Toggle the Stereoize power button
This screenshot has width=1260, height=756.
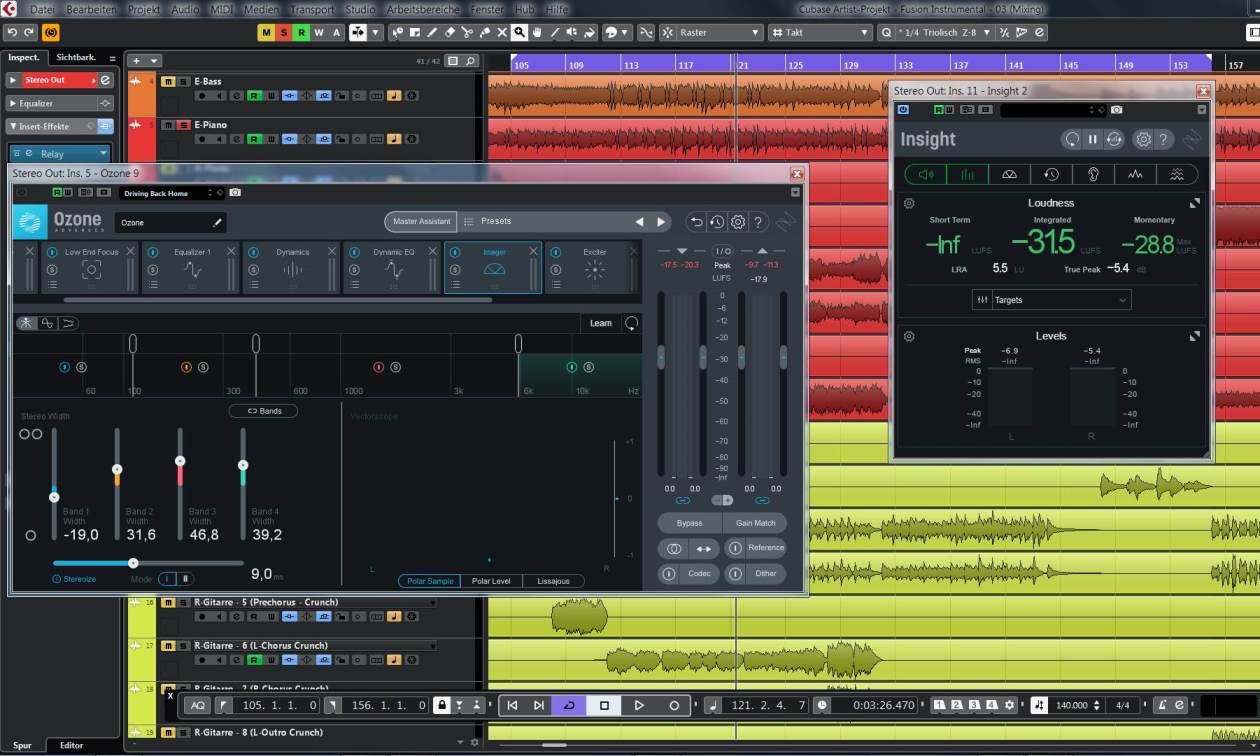click(x=57, y=579)
